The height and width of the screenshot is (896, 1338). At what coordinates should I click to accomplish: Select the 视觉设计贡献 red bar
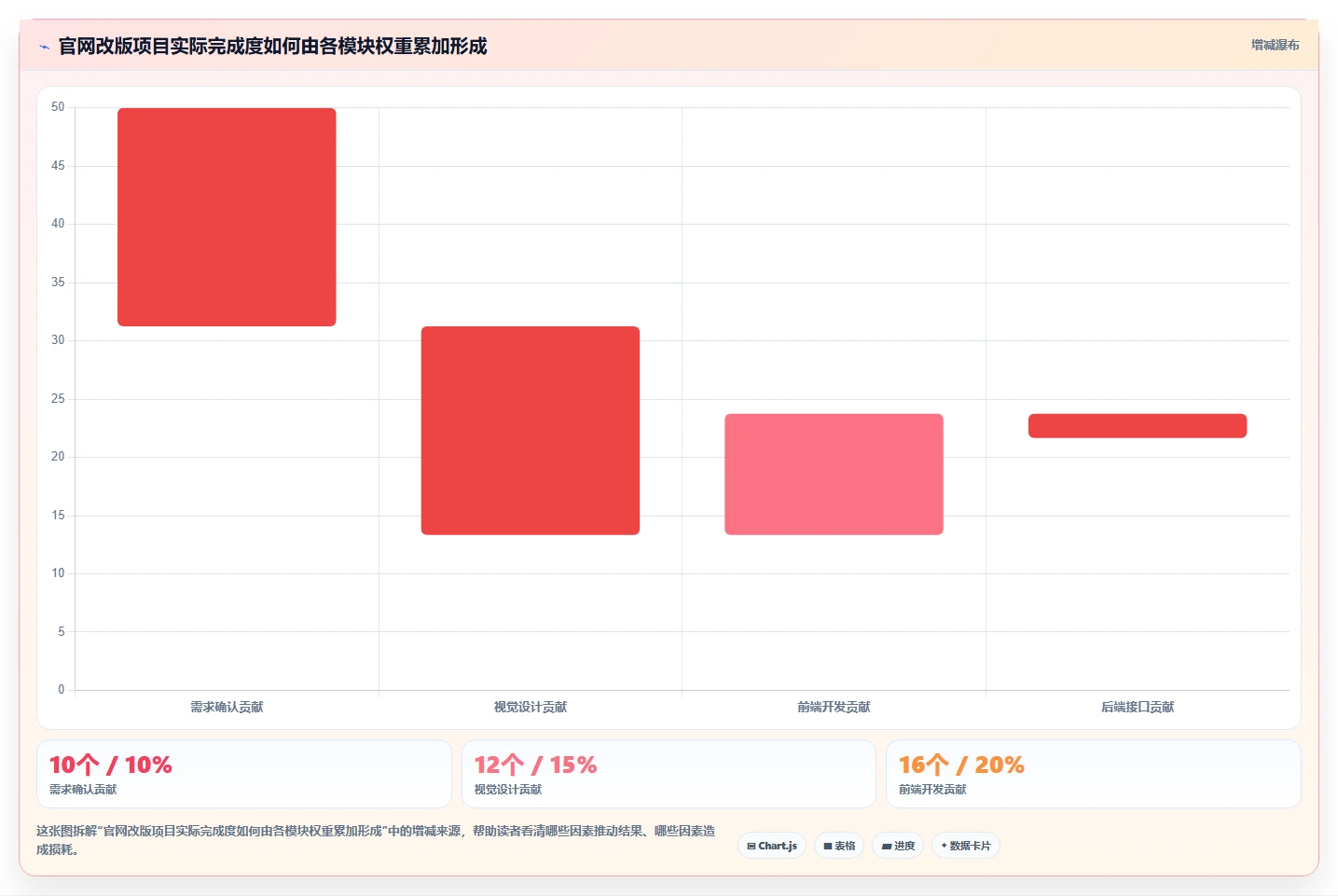coord(531,431)
